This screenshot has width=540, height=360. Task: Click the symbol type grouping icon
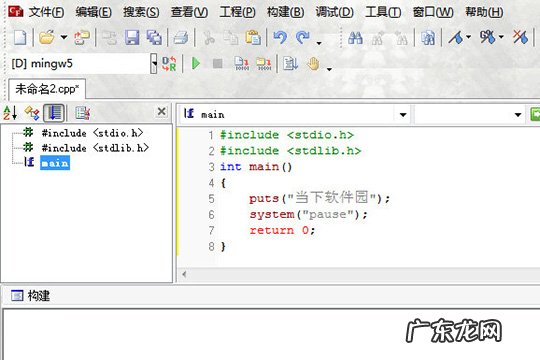click(32, 113)
